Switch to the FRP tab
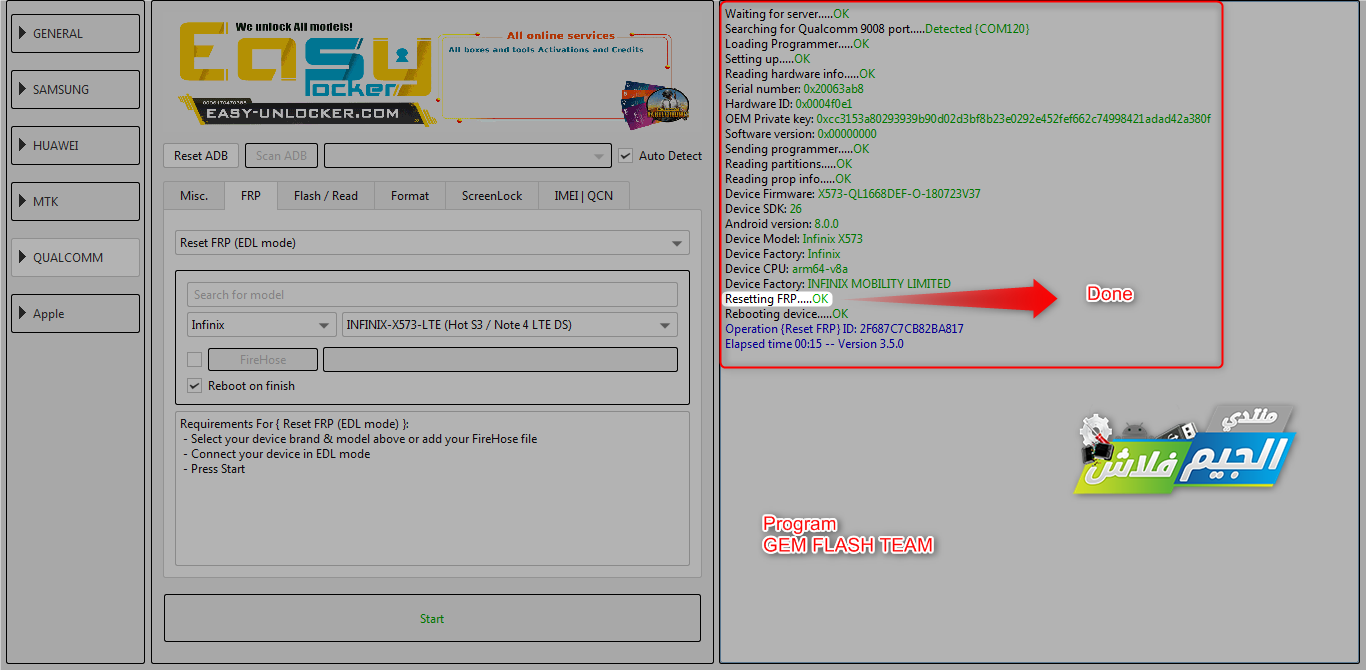Viewport: 1366px width, 670px height. (x=251, y=195)
